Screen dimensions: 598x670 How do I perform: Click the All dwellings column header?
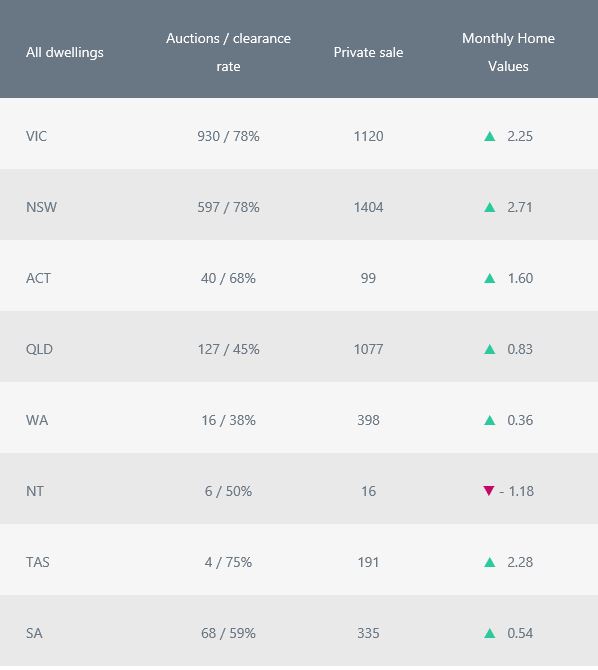pyautogui.click(x=65, y=52)
